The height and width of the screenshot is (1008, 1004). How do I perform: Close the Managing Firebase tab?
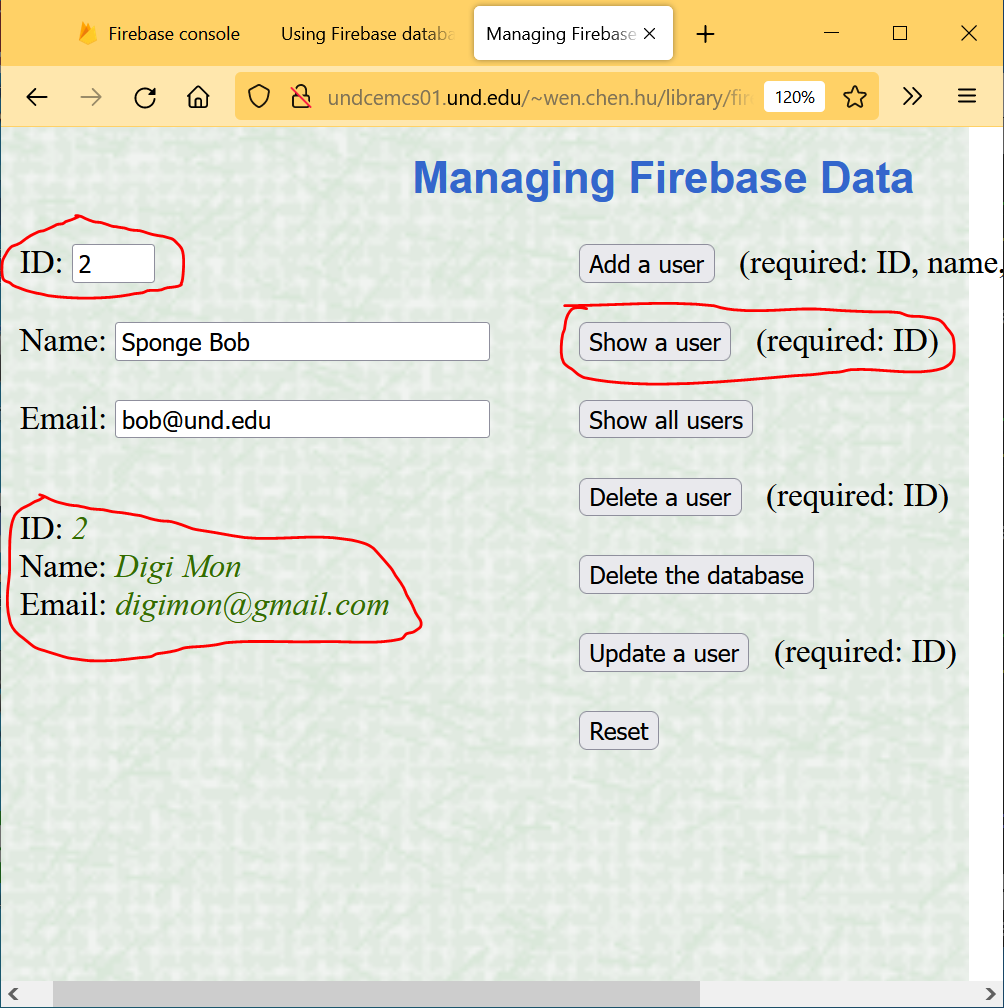click(x=649, y=34)
